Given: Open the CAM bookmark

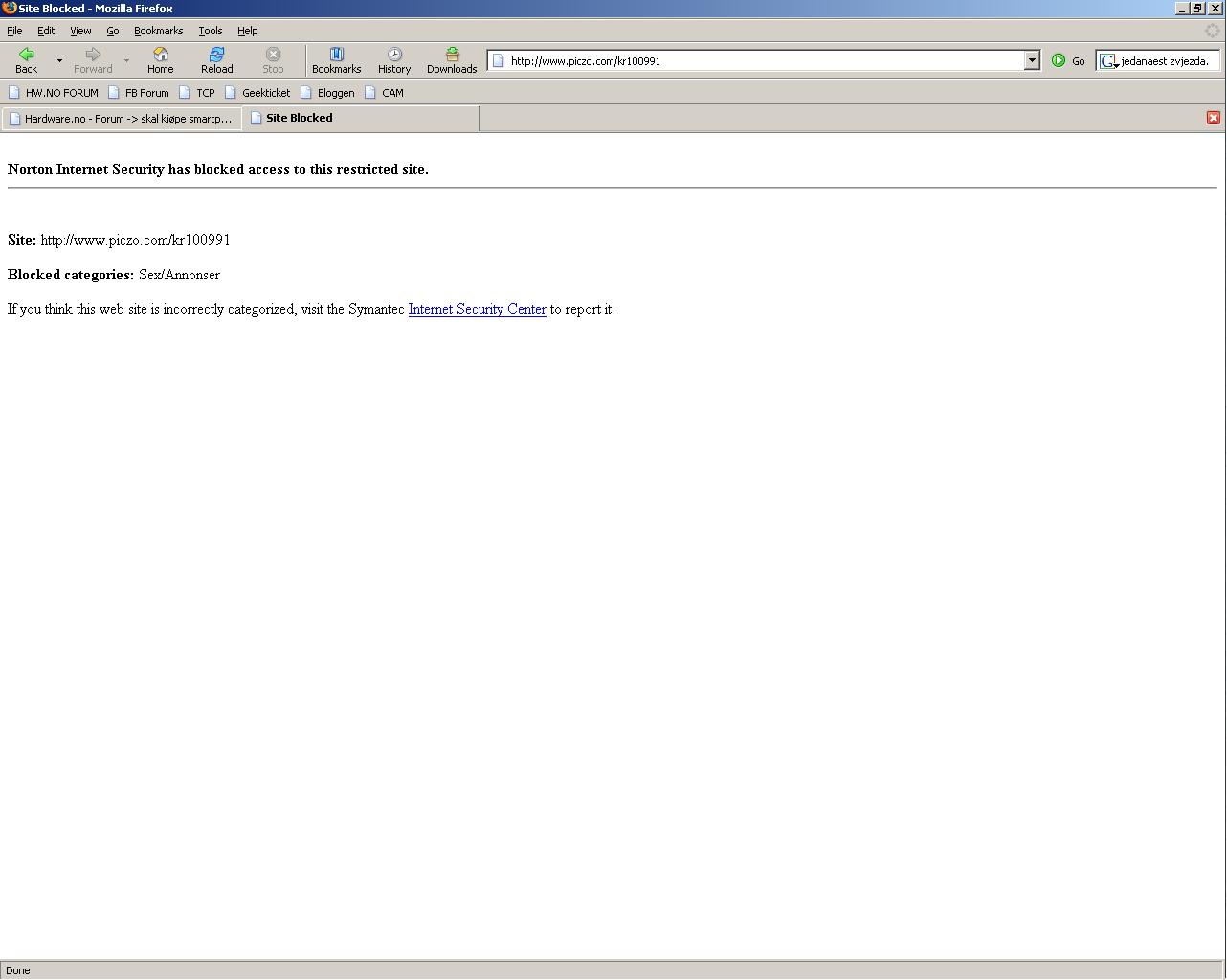Looking at the screenshot, I should tap(384, 93).
